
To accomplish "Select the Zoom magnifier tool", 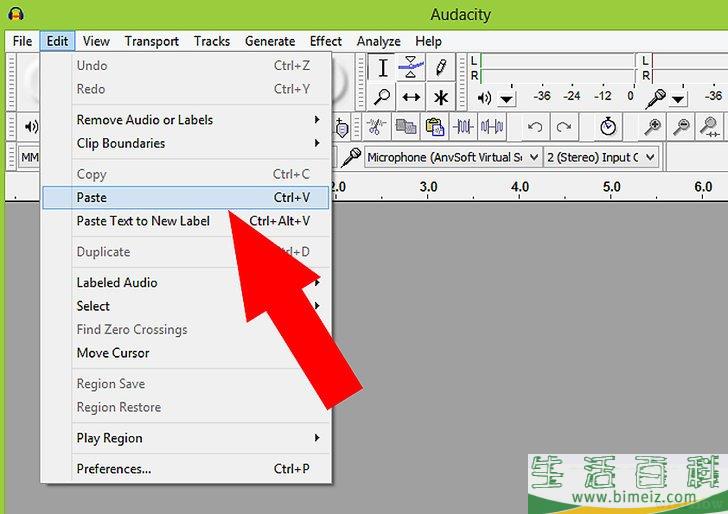I will 383,97.
